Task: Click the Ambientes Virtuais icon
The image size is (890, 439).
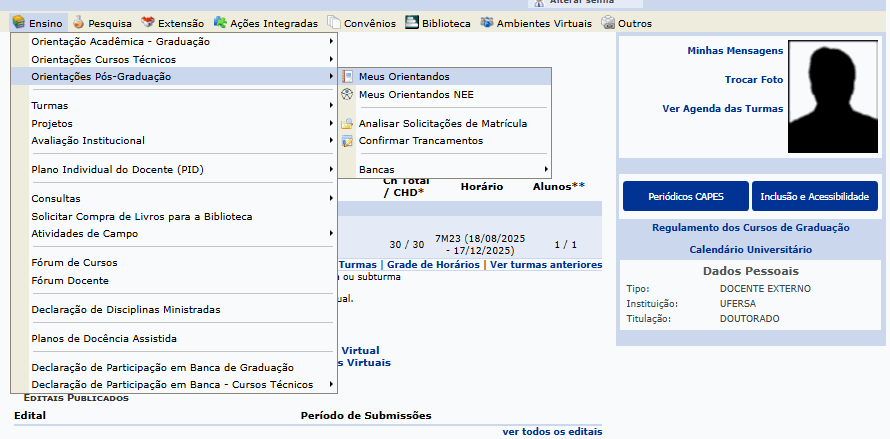Action: click(487, 22)
